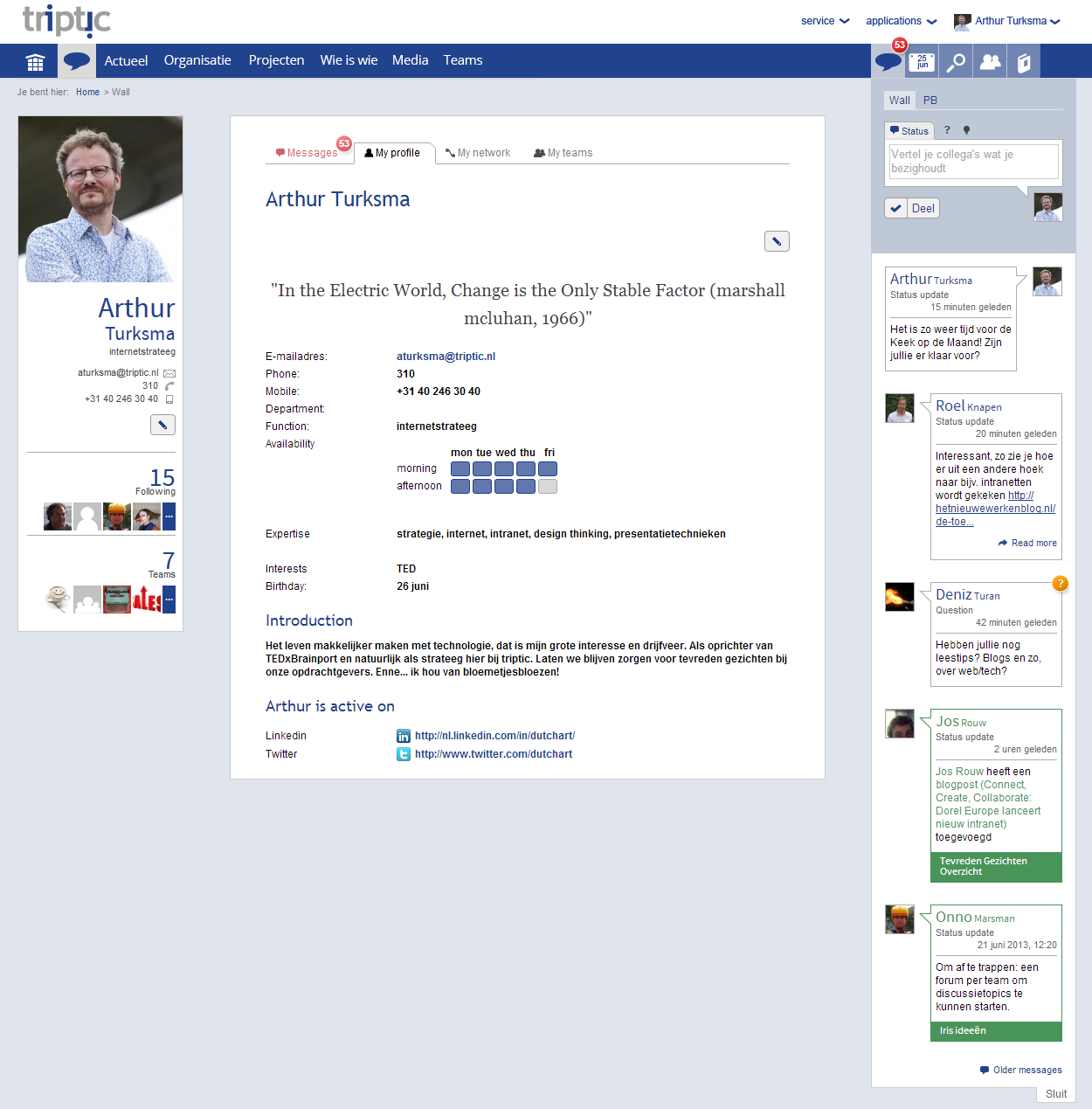Open the PB tab in the sidebar

930,100
